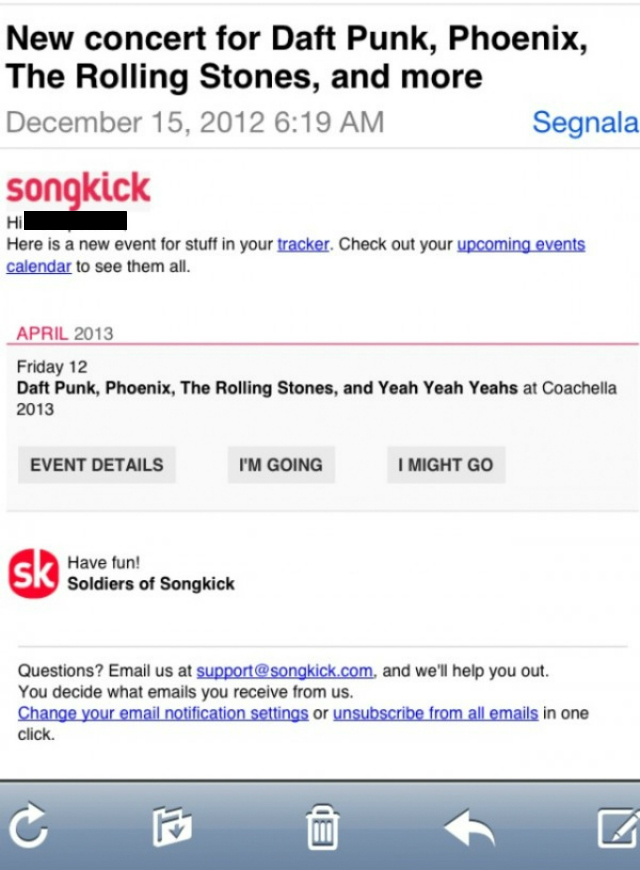This screenshot has width=640, height=870.
Task: Compose a new message with the pencil icon
Action: coord(617,828)
